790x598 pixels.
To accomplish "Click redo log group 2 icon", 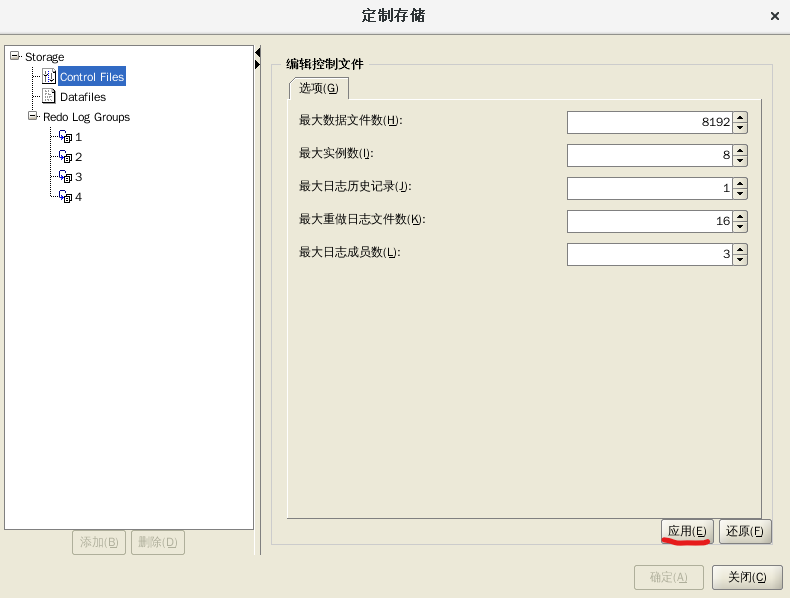I will pyautogui.click(x=65, y=157).
